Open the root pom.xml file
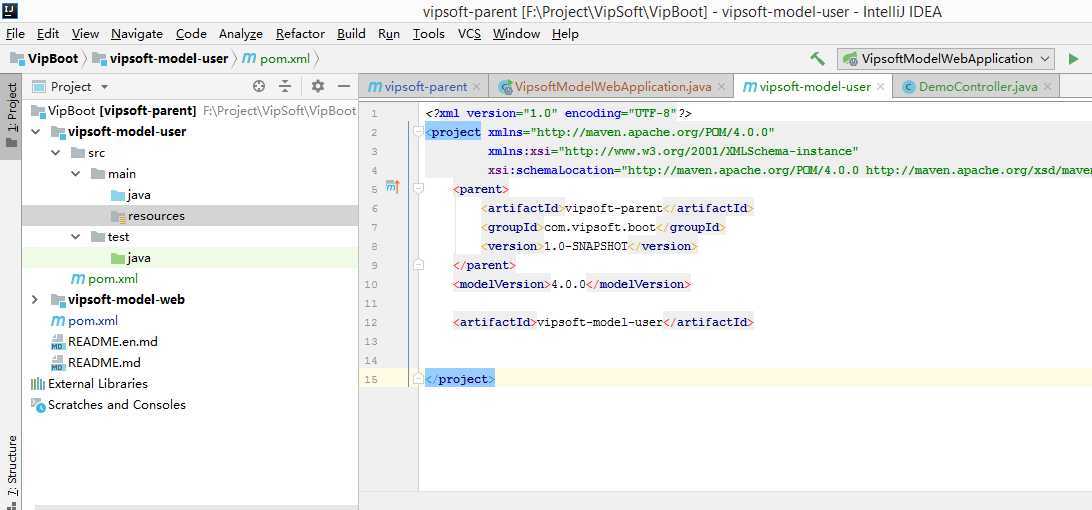Image resolution: width=1092 pixels, height=510 pixels. click(x=84, y=320)
